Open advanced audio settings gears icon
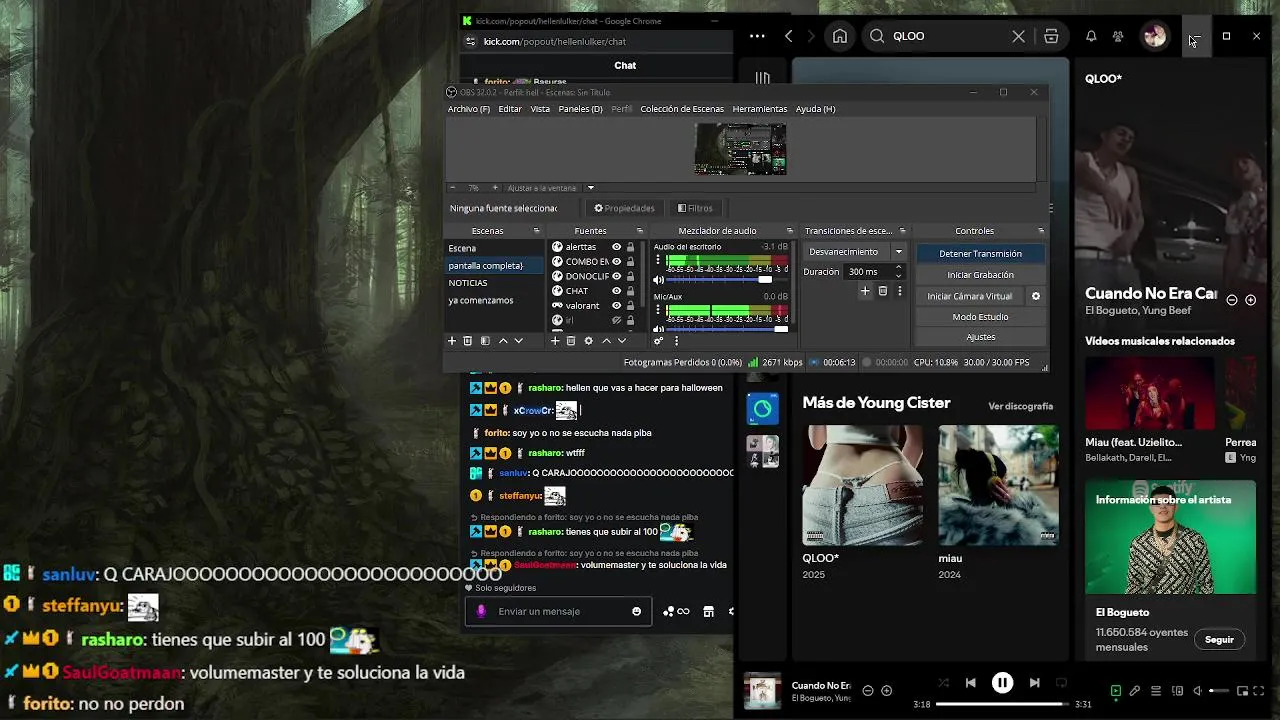Image resolution: width=1280 pixels, height=720 pixels. [x=658, y=341]
